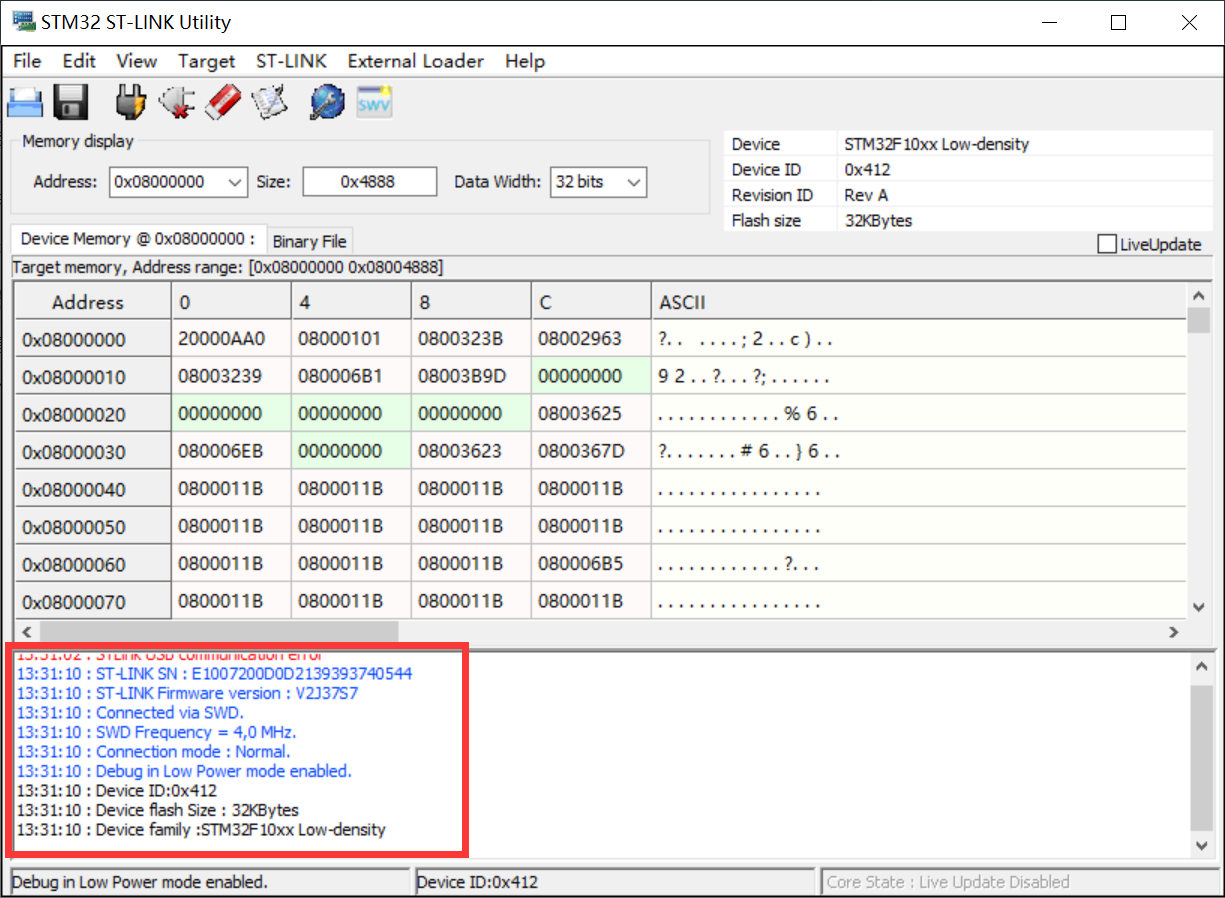Click the Size input field

click(369, 182)
